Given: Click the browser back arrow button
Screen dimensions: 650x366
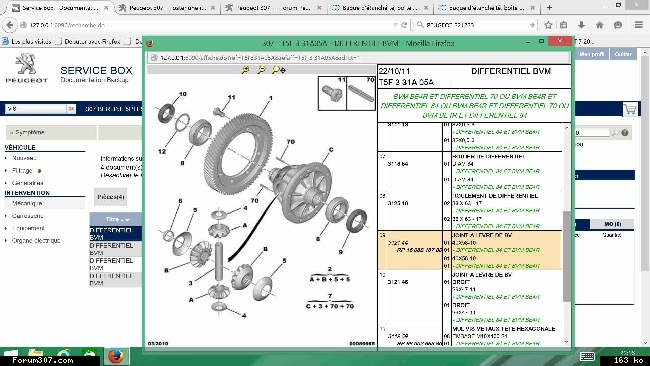Looking at the screenshot, I should tap(10, 25).
